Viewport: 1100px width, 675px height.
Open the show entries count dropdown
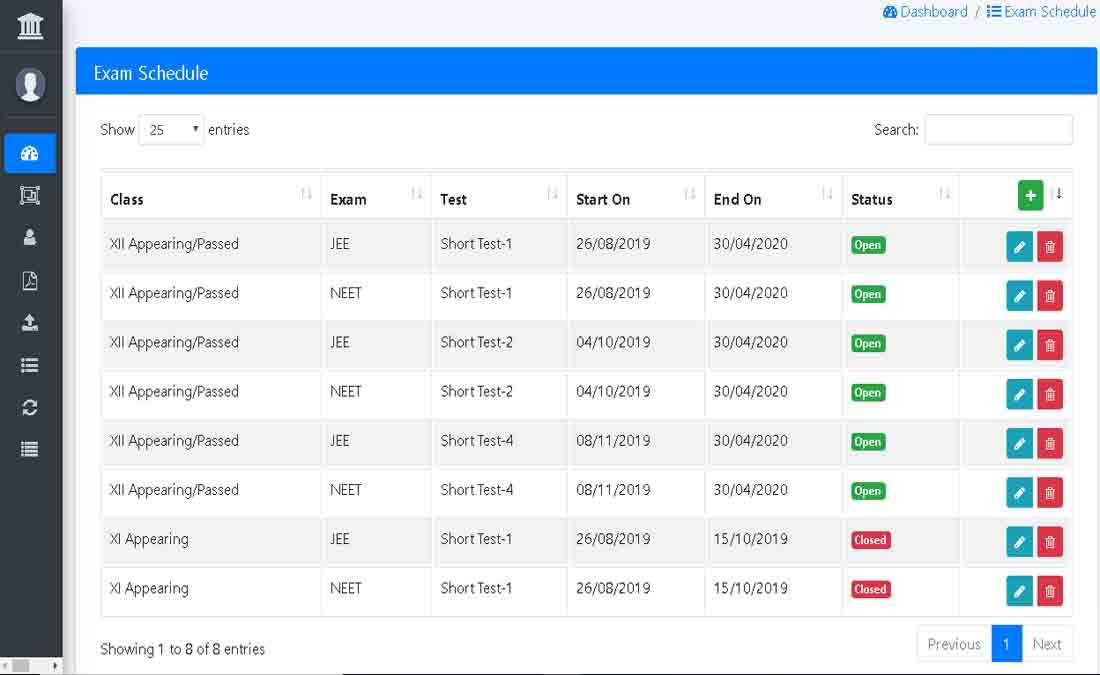(x=171, y=130)
